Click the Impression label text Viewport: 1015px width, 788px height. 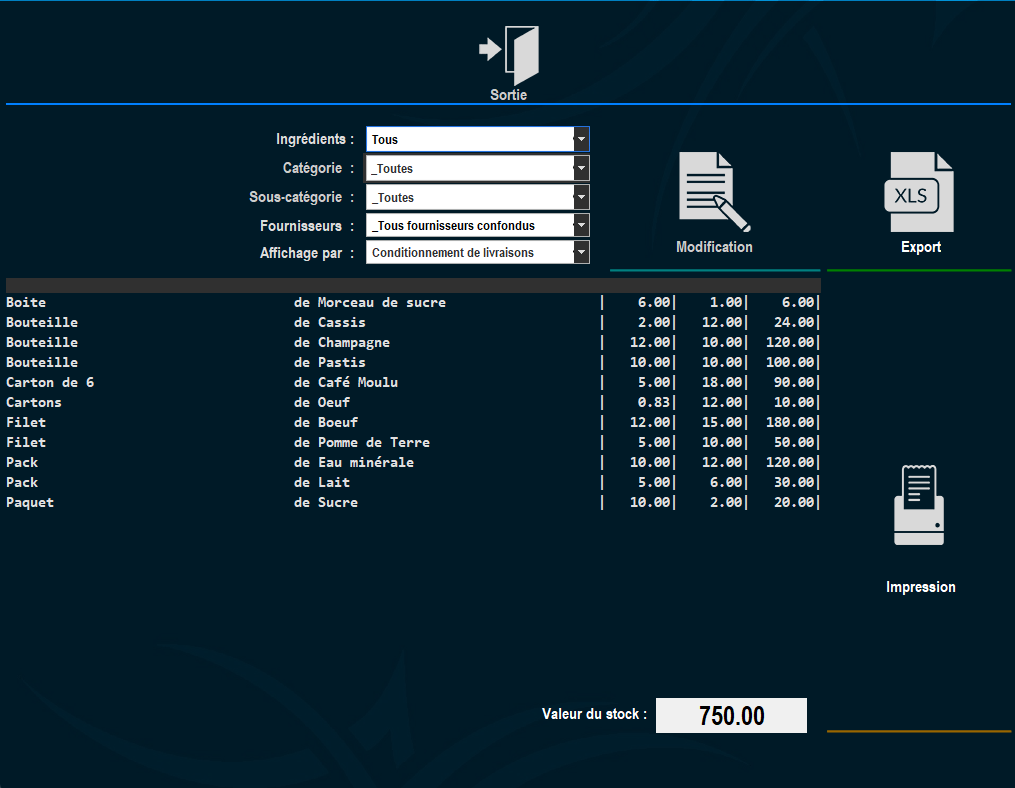tap(920, 587)
